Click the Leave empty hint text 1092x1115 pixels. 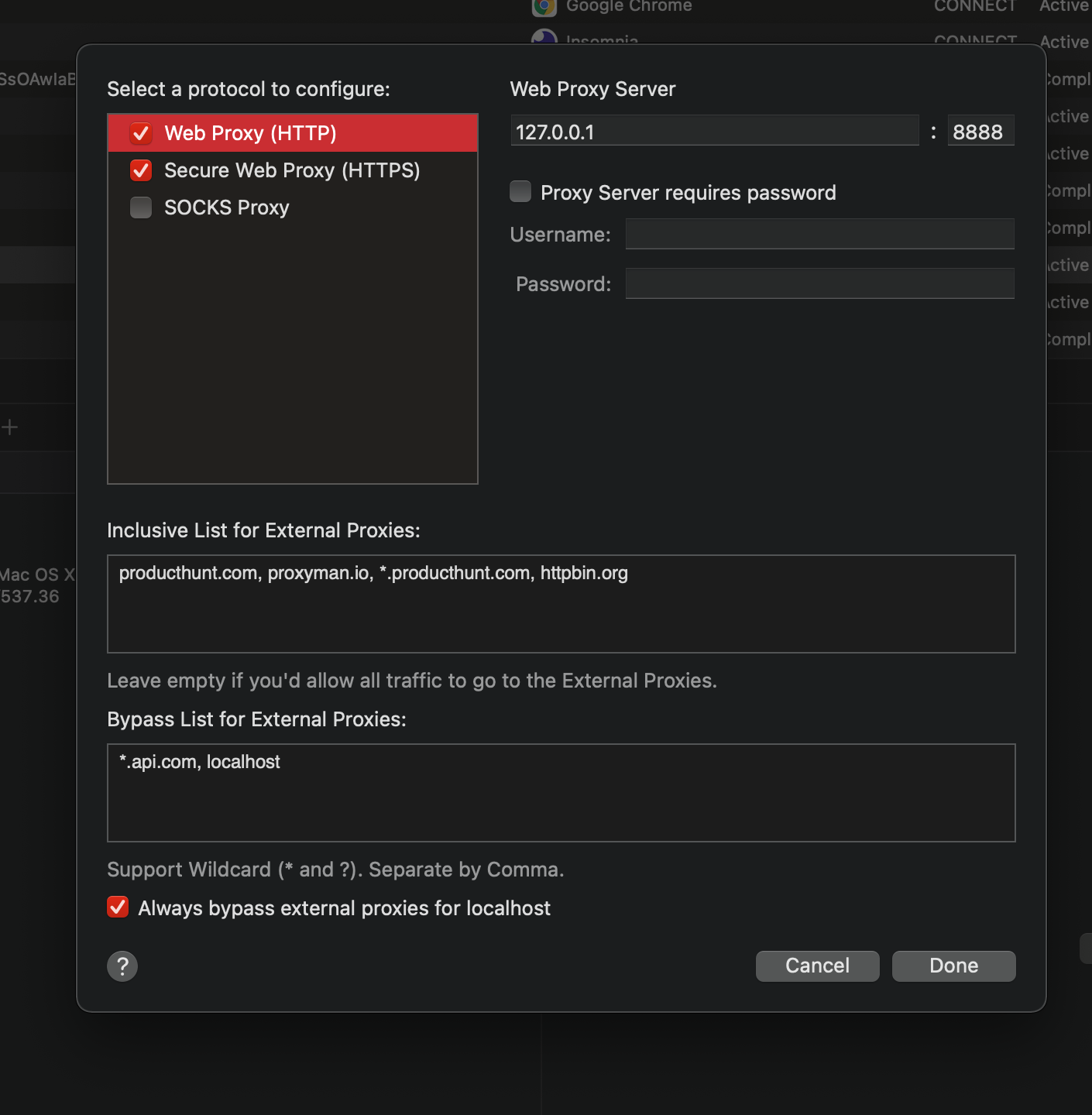pos(412,681)
